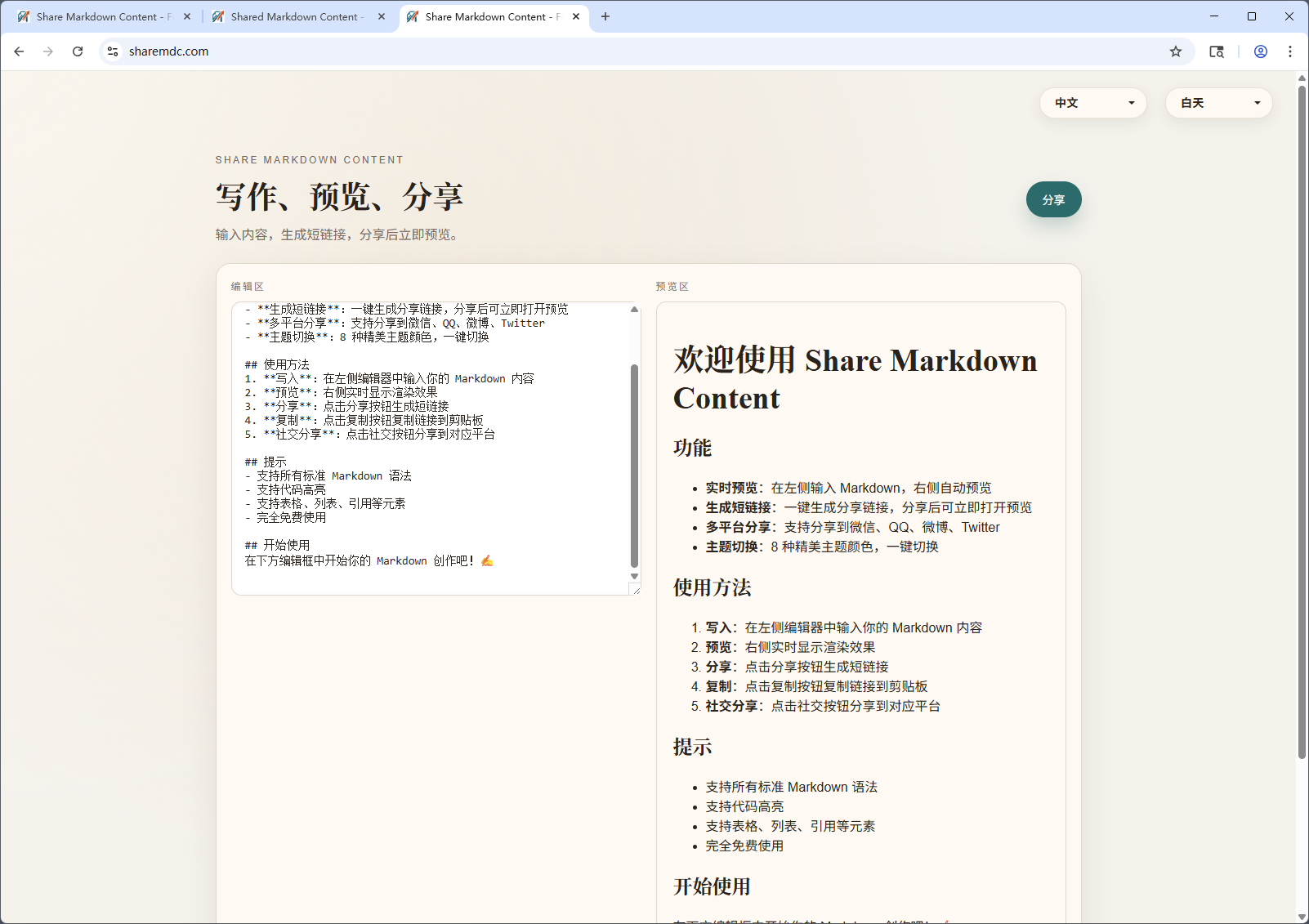Viewport: 1309px width, 924px height.
Task: Close the middle Shared Markdown Content tab
Action: coord(381,16)
